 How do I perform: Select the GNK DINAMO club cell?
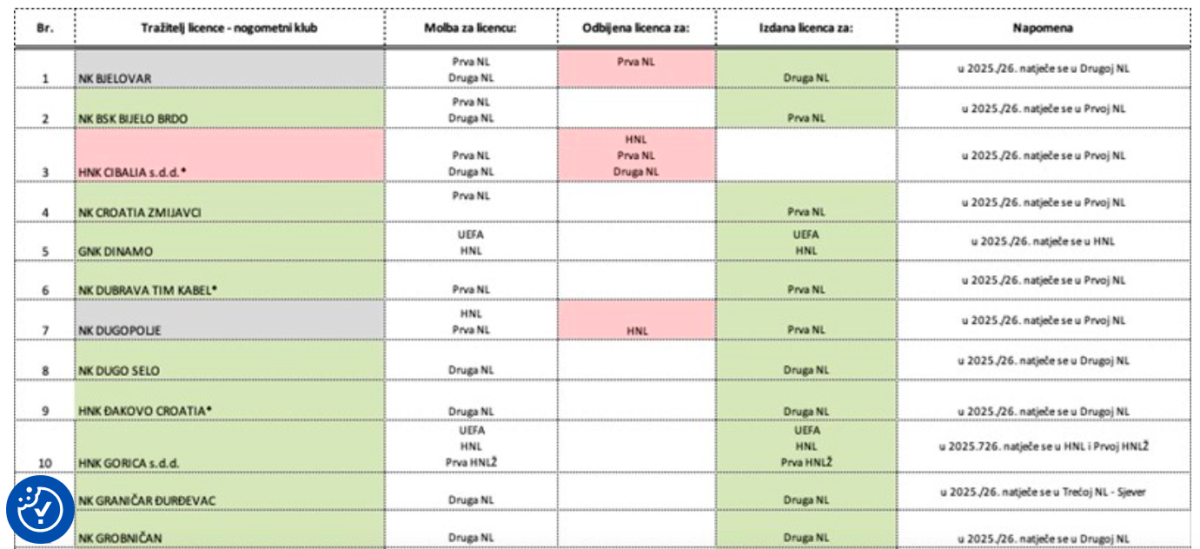pyautogui.click(x=230, y=243)
